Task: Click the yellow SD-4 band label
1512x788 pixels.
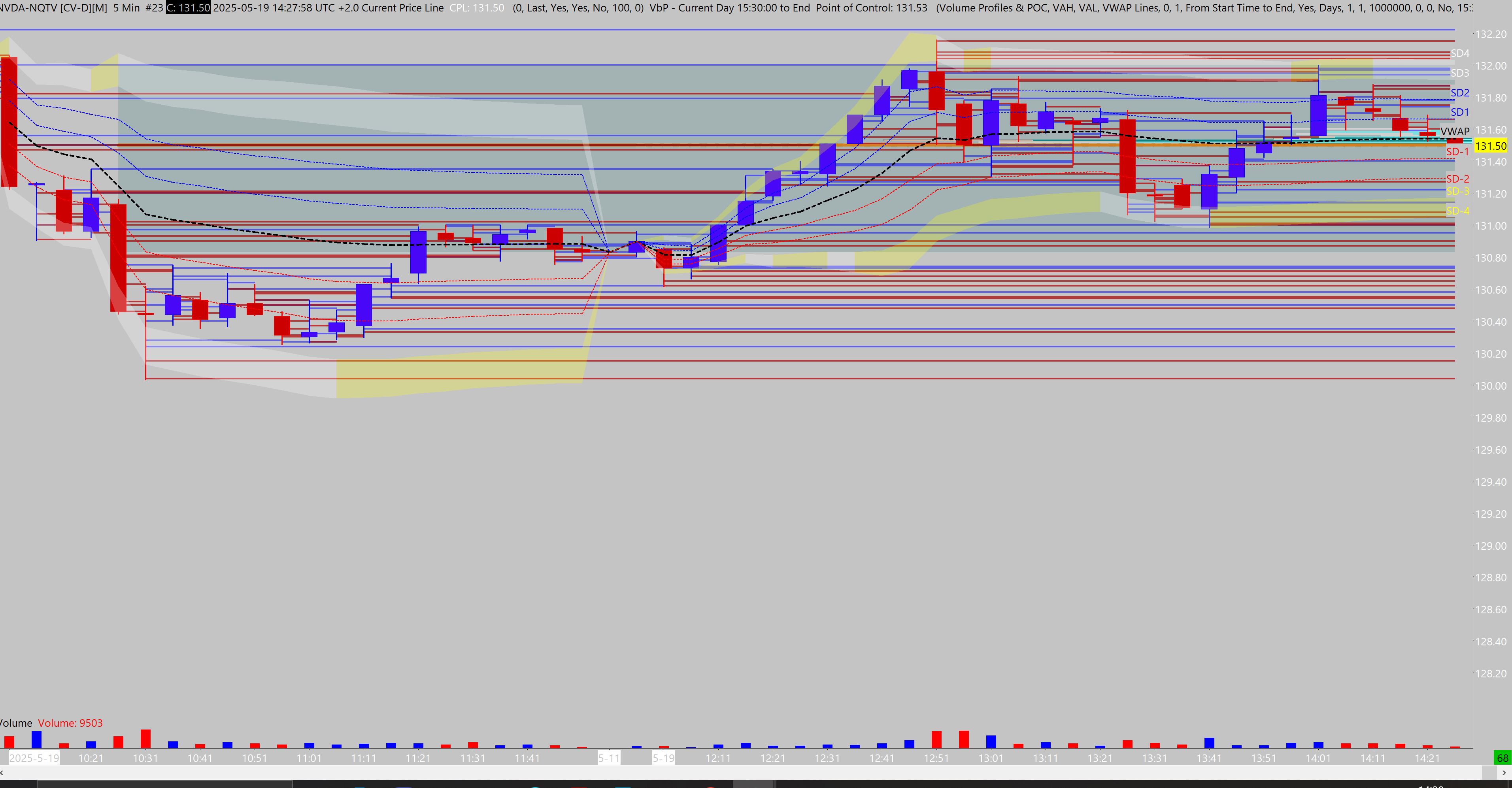Action: click(x=1457, y=211)
